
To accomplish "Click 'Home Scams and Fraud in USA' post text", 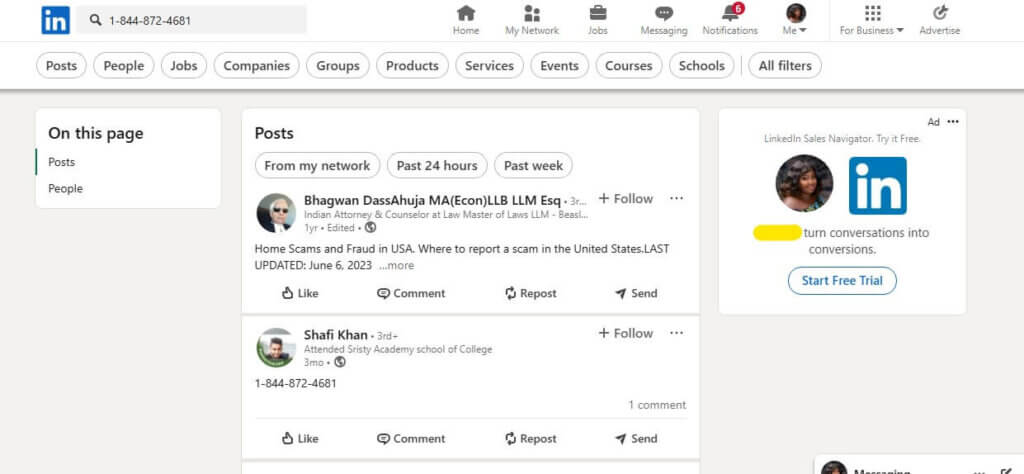I will (335, 249).
